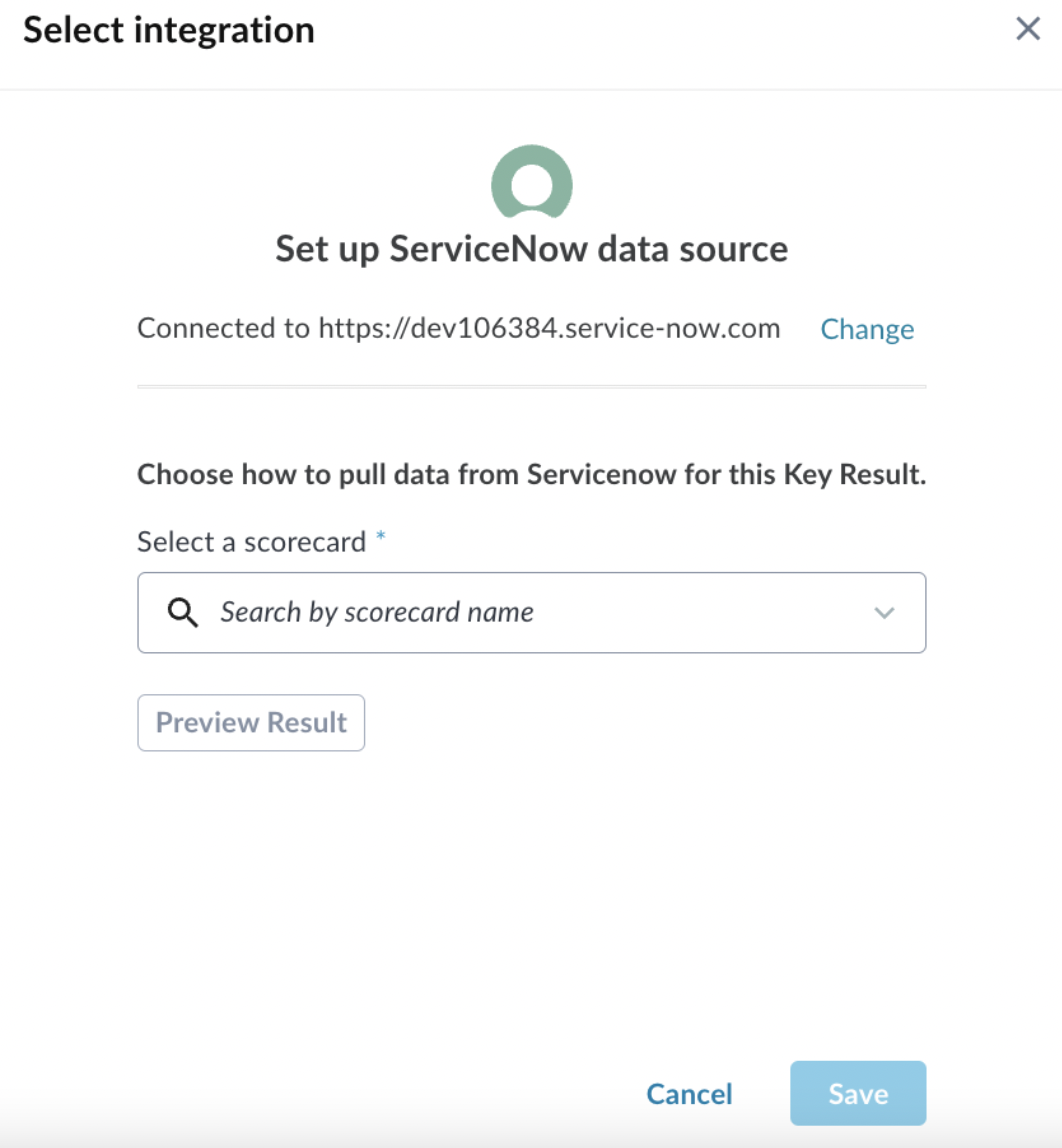Click the connected dev106384.service-now.com URL text

click(550, 328)
